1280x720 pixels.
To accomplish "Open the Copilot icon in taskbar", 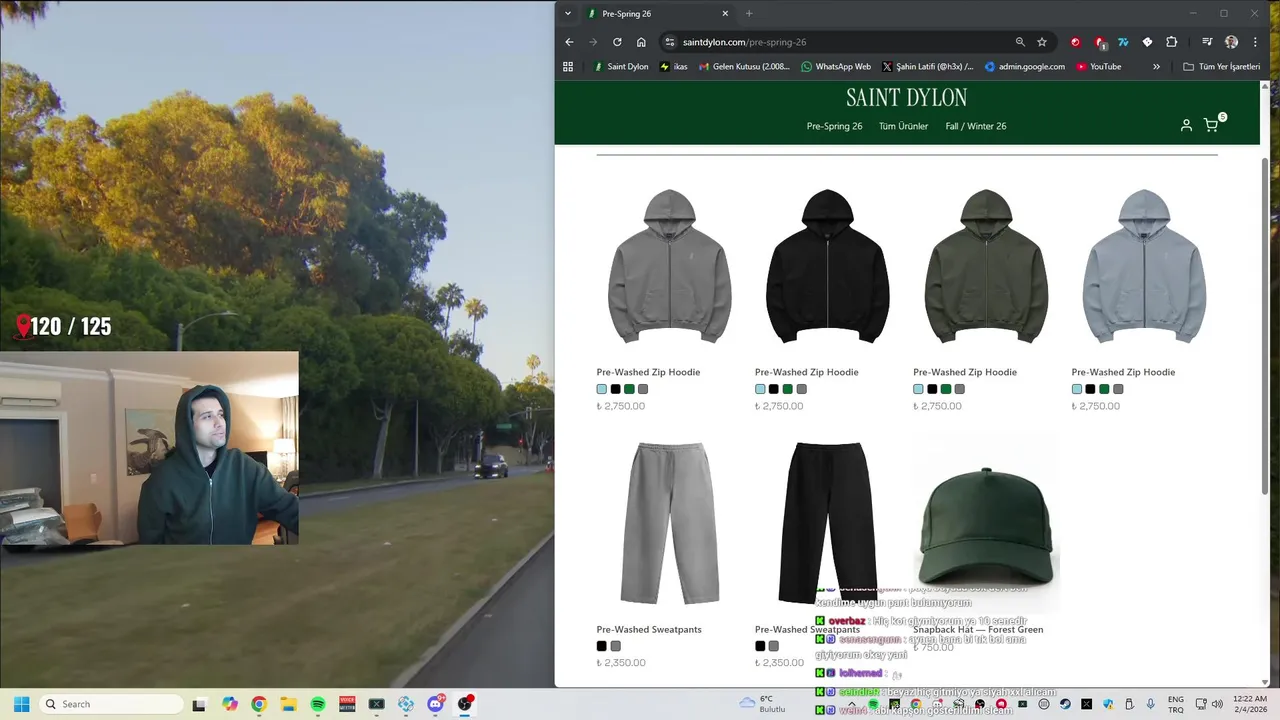I will 230,704.
